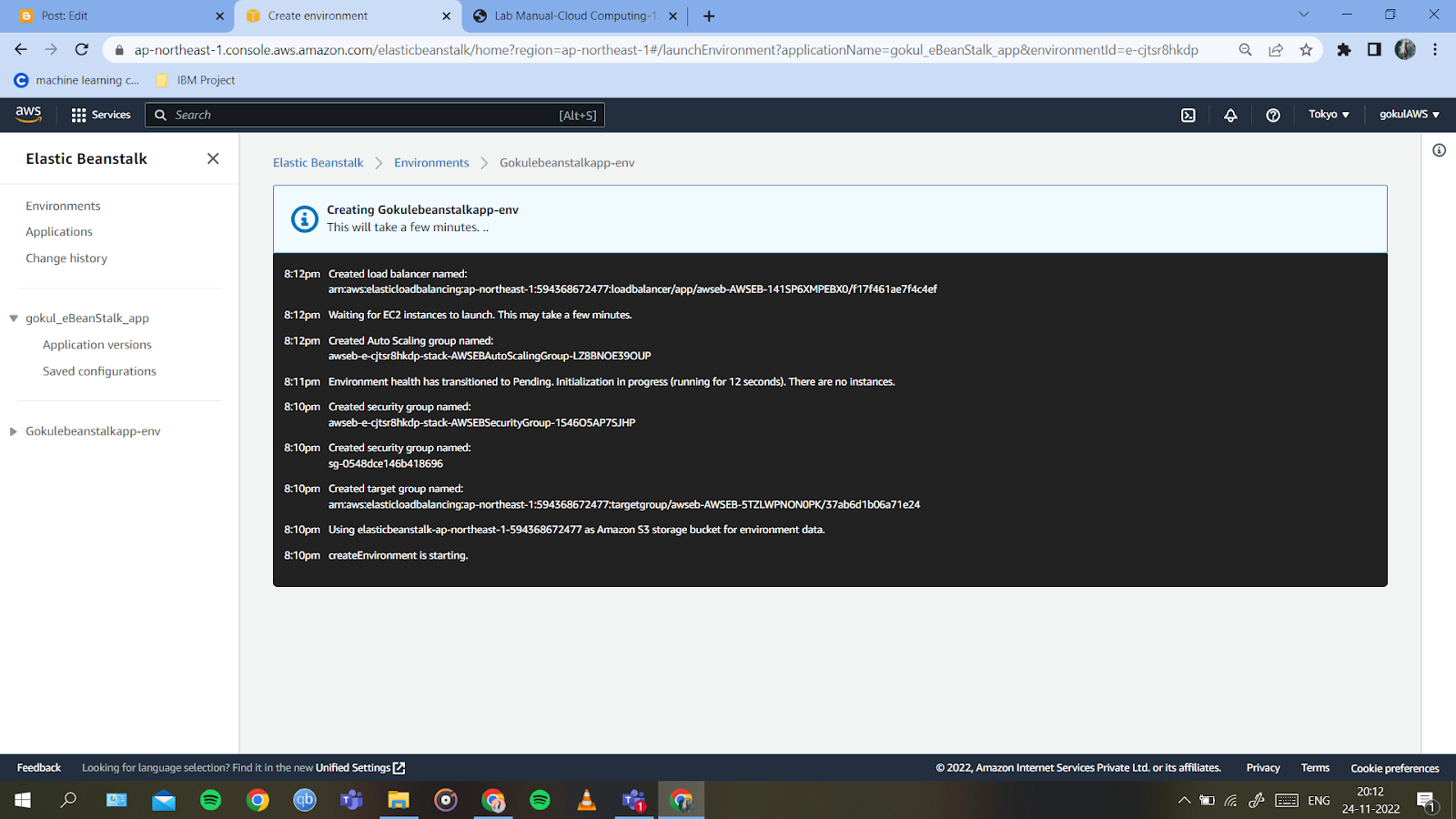Open the AWS notifications bell

[x=1230, y=116]
